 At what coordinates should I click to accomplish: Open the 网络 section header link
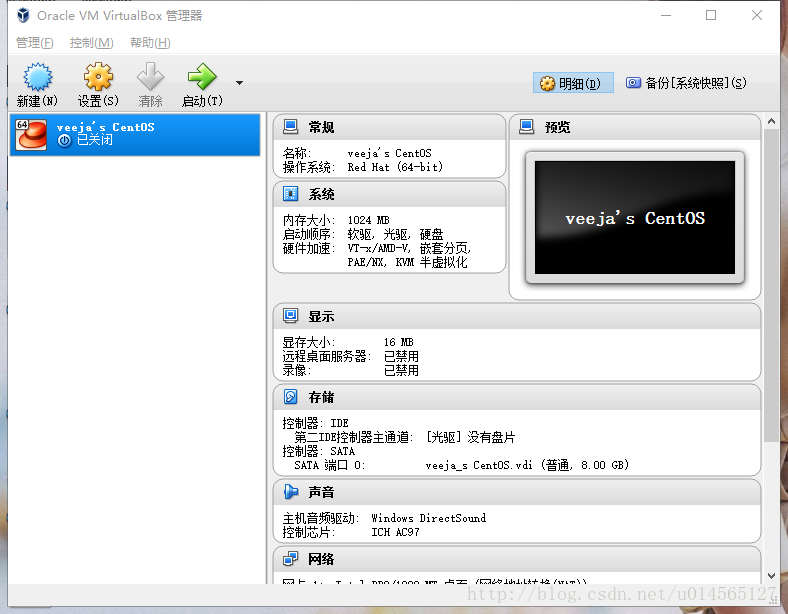321,559
